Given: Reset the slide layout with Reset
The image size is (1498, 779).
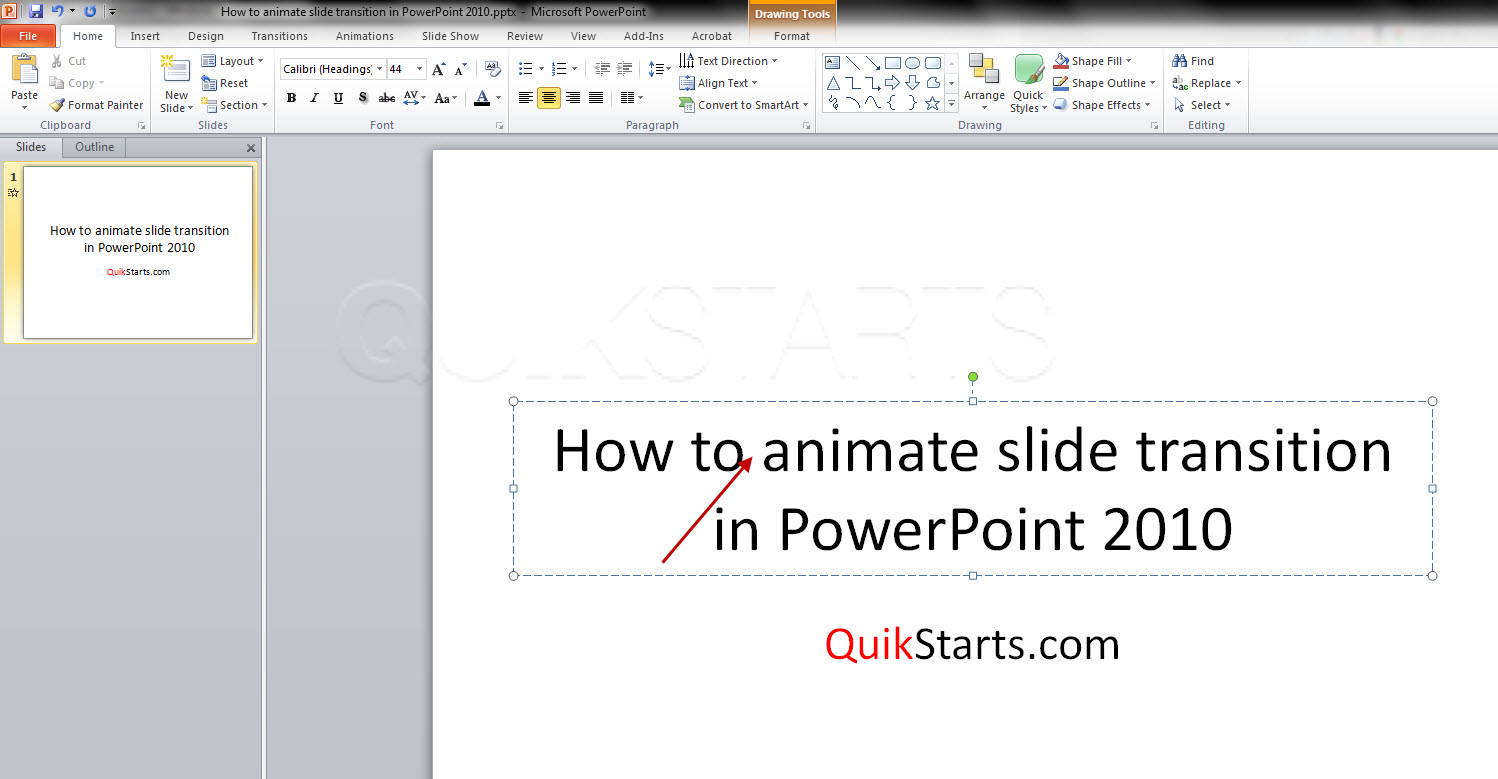Looking at the screenshot, I should point(225,83).
